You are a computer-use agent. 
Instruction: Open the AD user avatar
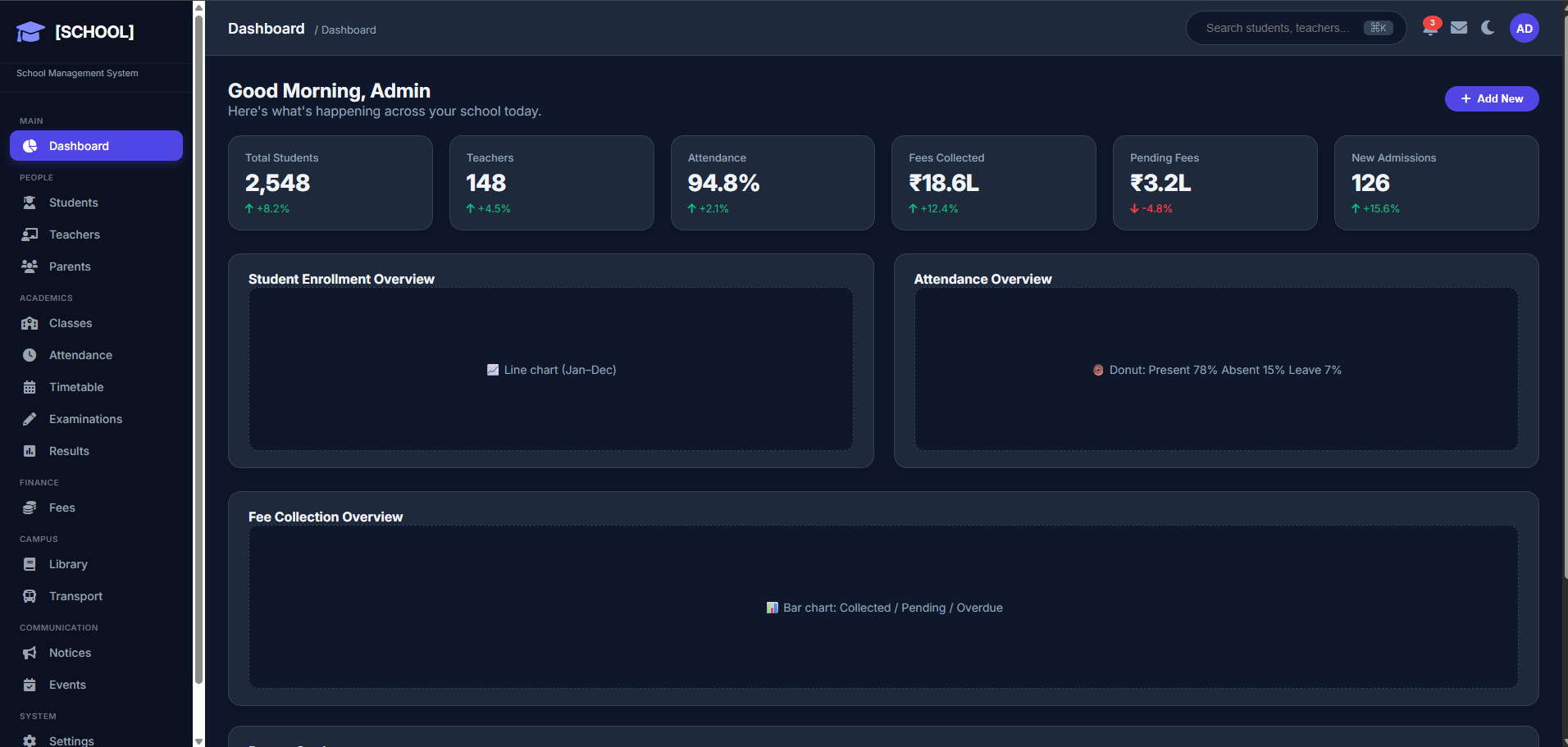coord(1525,28)
